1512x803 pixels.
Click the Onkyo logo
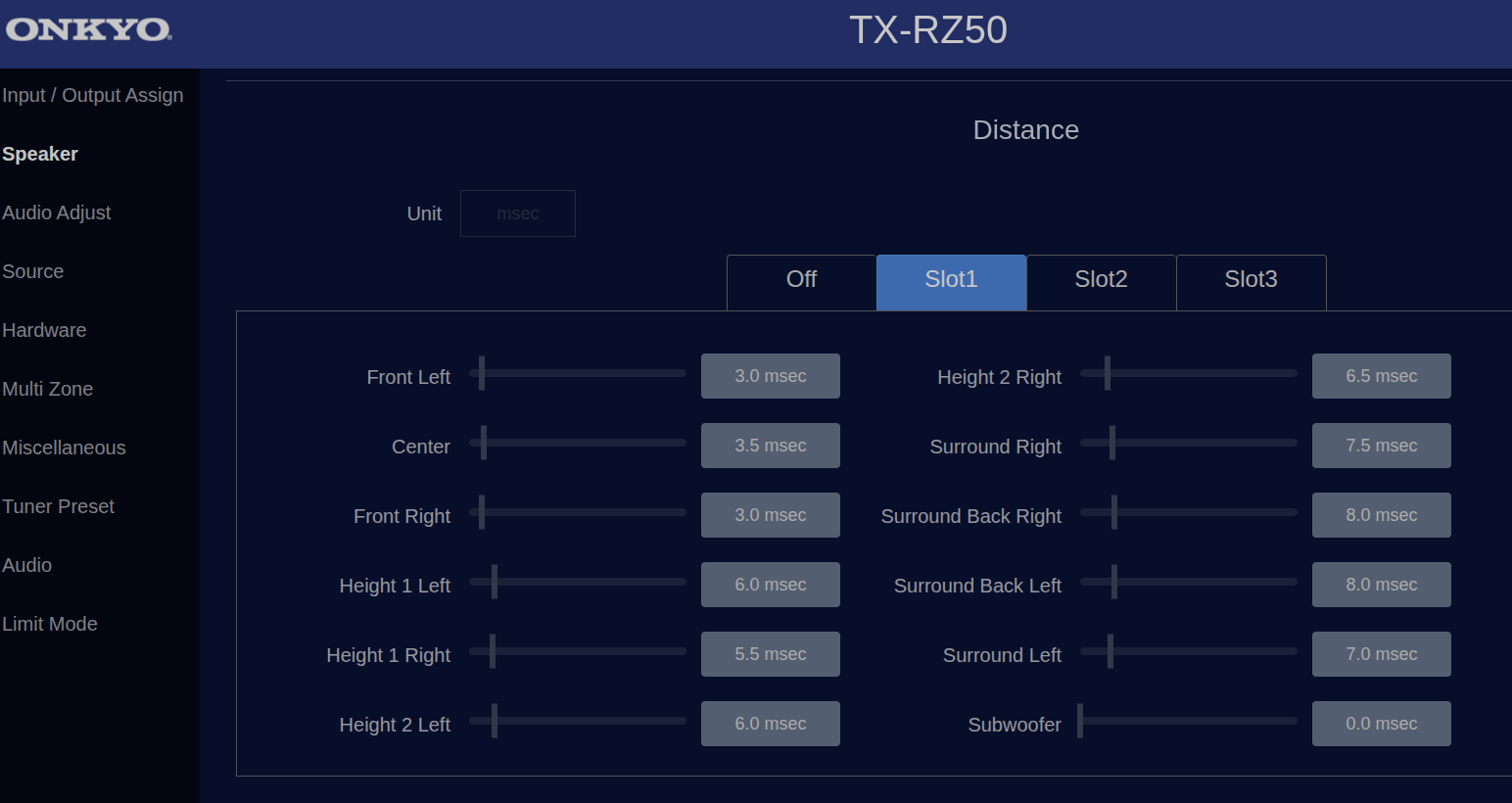coord(89,29)
